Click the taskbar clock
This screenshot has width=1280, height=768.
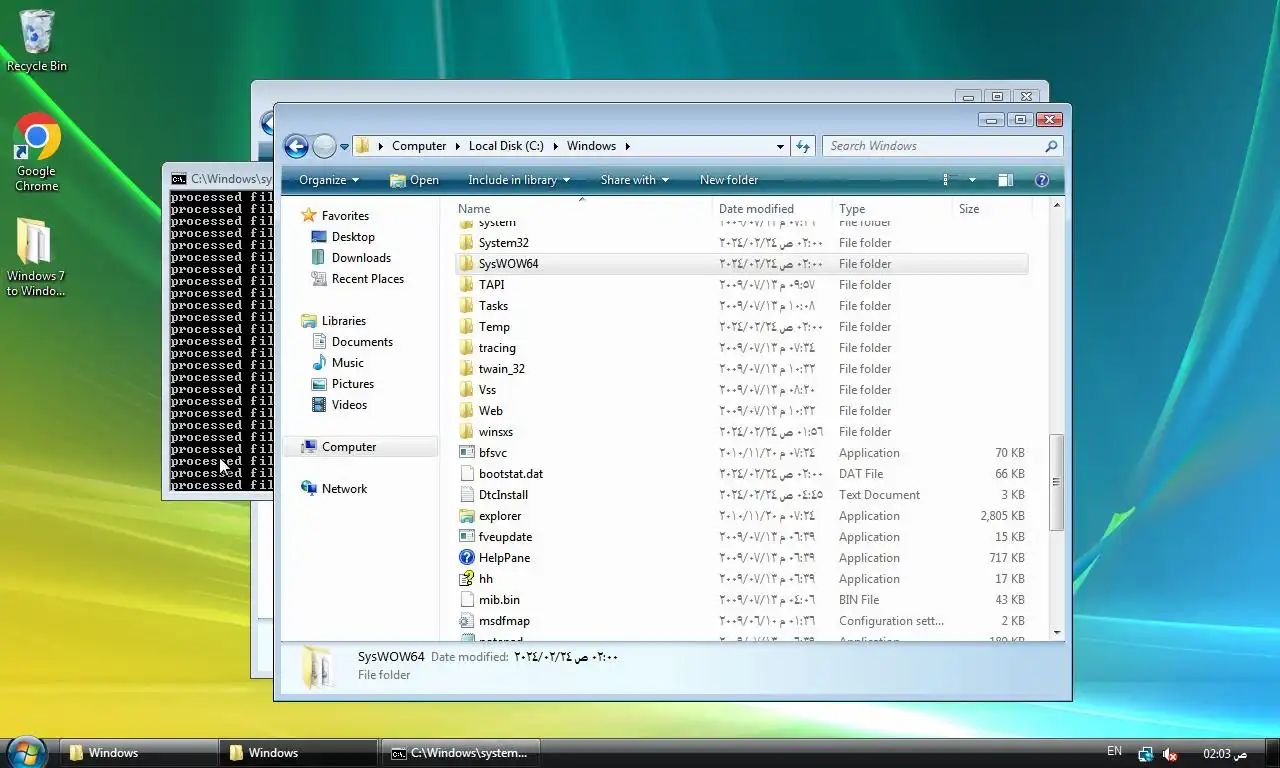click(x=1225, y=754)
